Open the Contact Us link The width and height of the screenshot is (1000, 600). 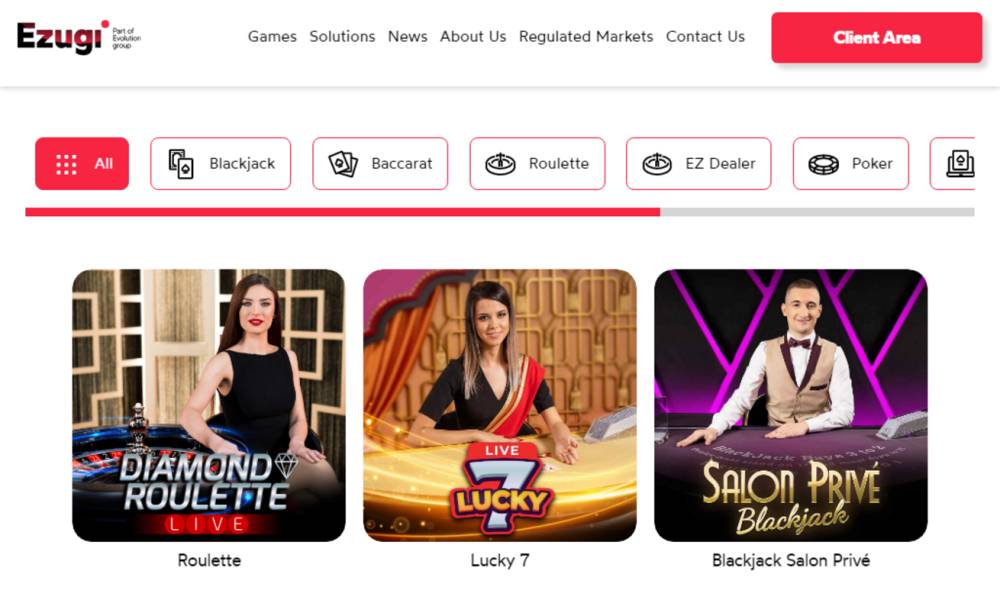pos(705,37)
